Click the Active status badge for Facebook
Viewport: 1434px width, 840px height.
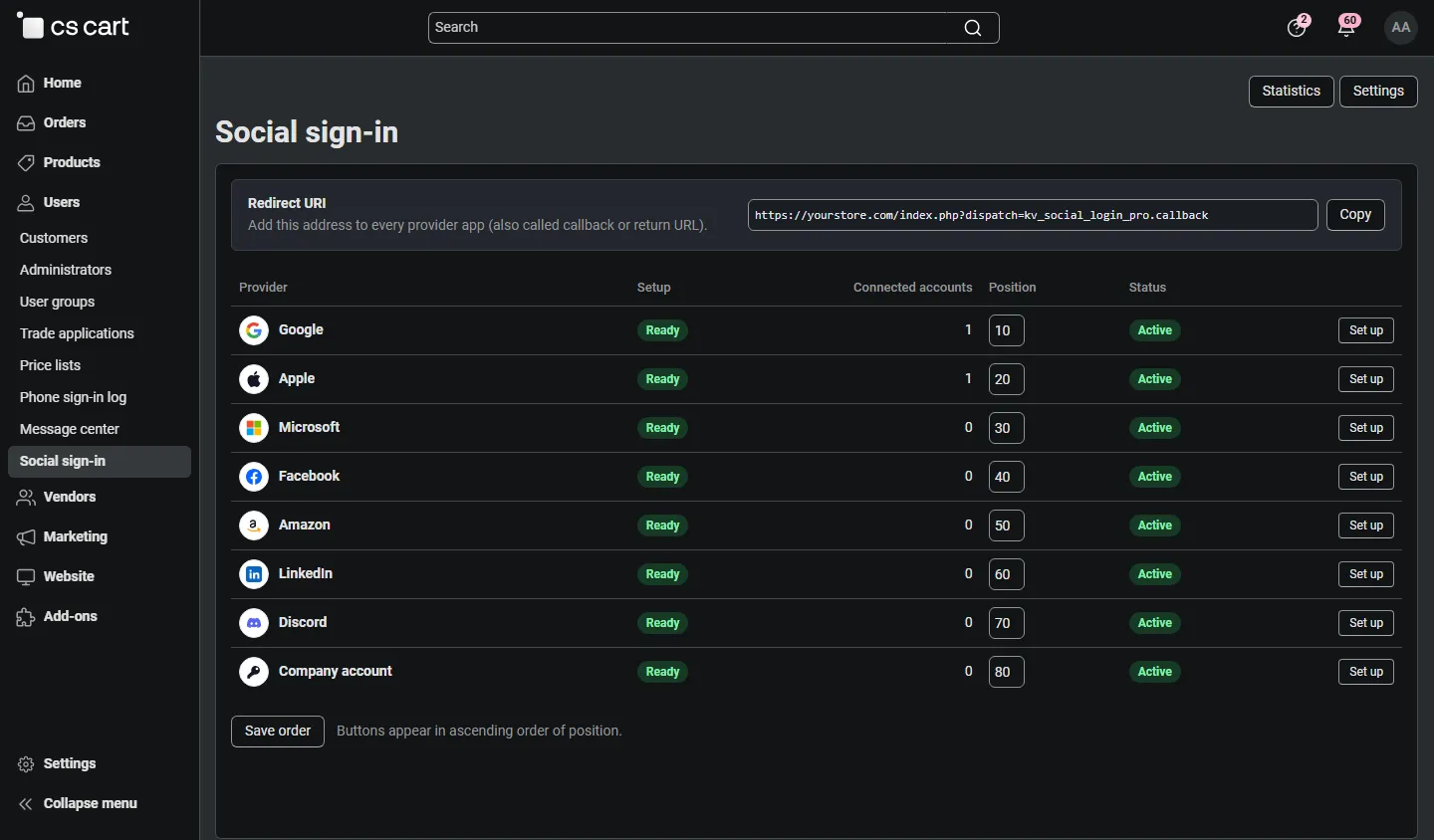[x=1155, y=477]
